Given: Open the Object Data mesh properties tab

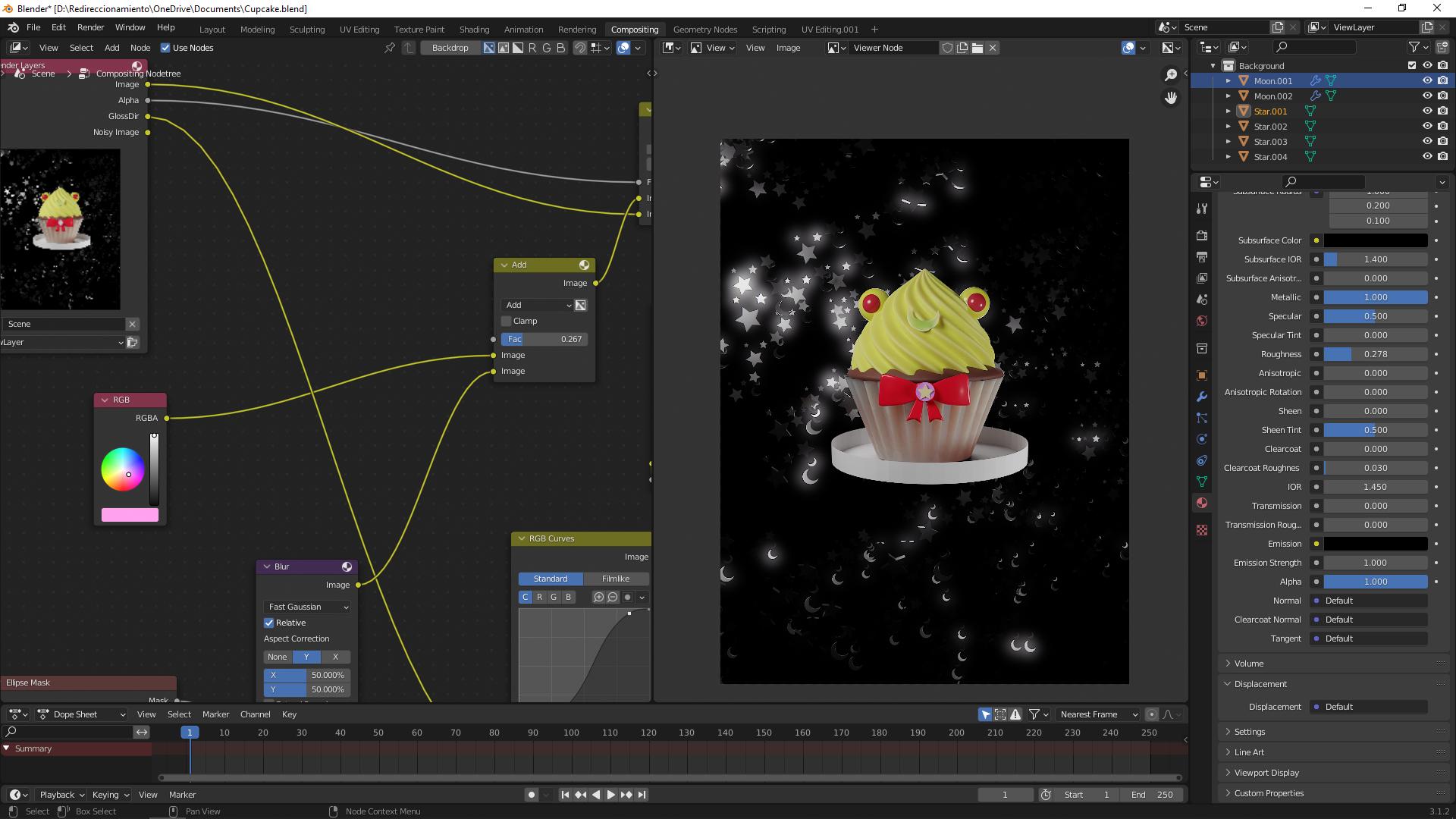Looking at the screenshot, I should pos(1202,482).
